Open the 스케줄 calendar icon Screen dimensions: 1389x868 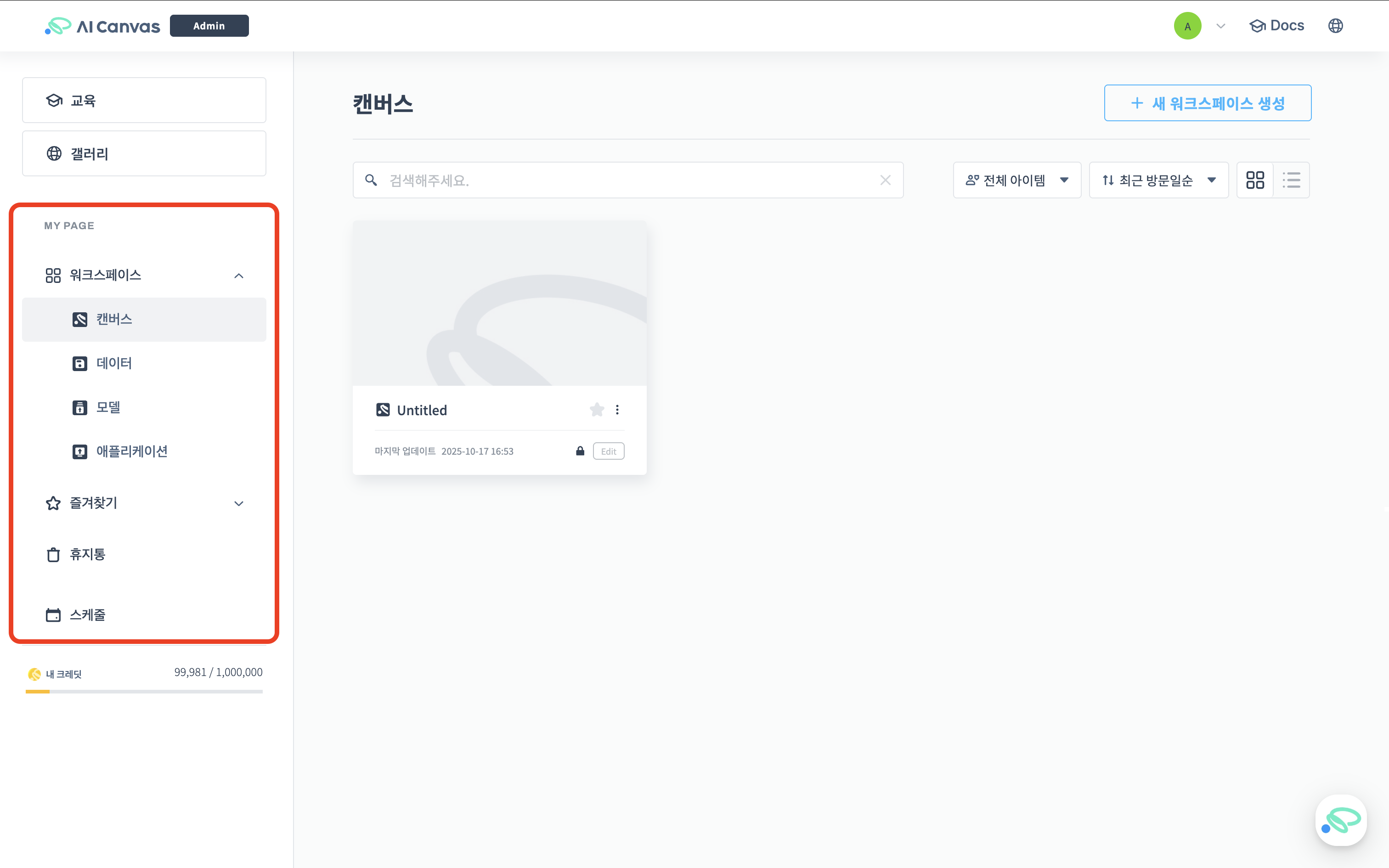coord(53,614)
